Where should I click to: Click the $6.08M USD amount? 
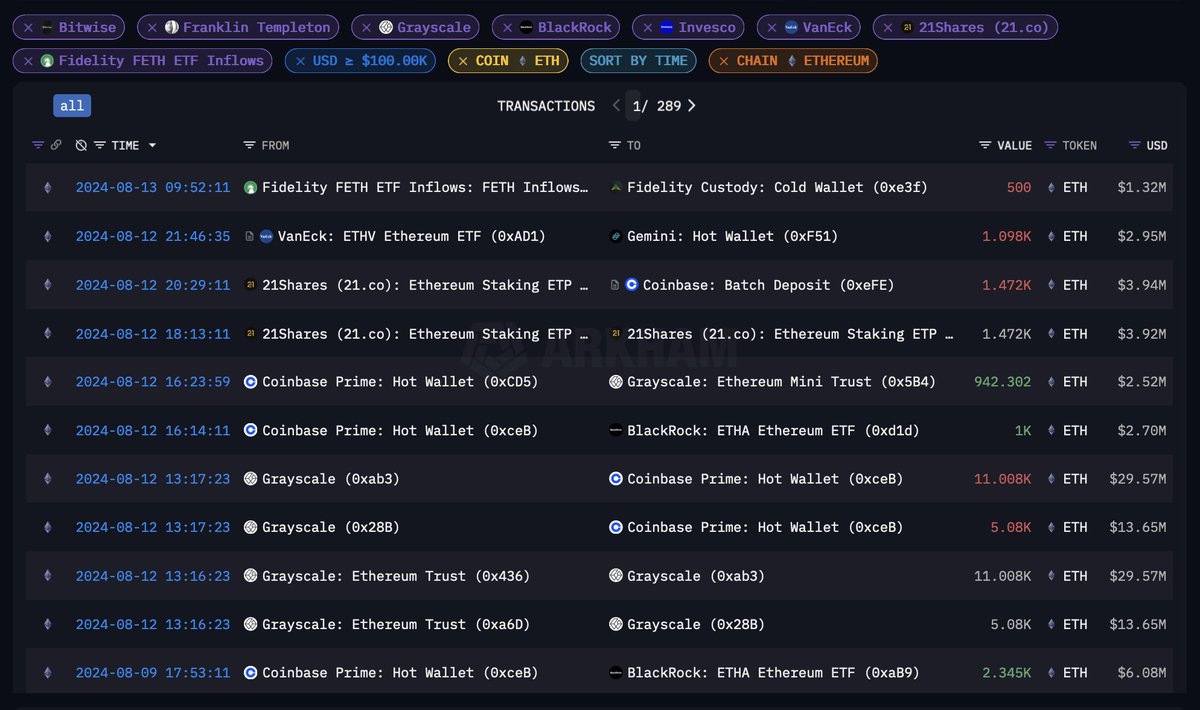pos(1142,673)
